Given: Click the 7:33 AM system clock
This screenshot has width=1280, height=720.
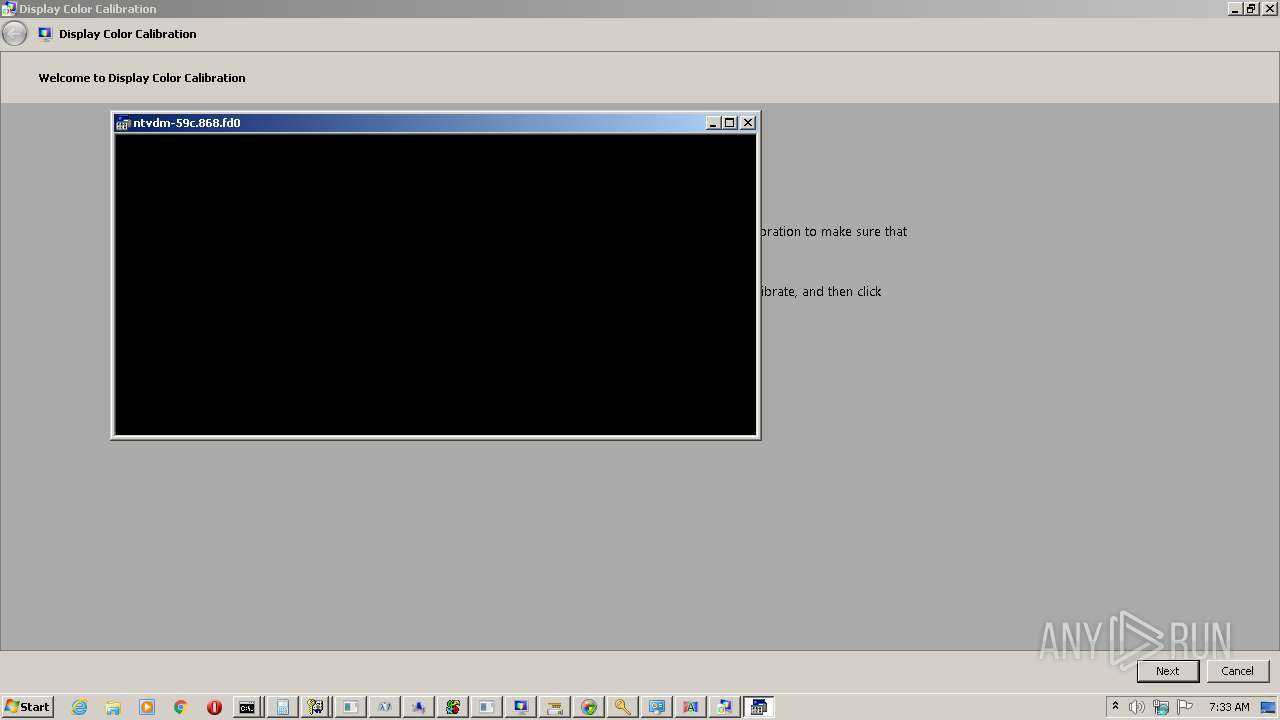Looking at the screenshot, I should 1229,707.
